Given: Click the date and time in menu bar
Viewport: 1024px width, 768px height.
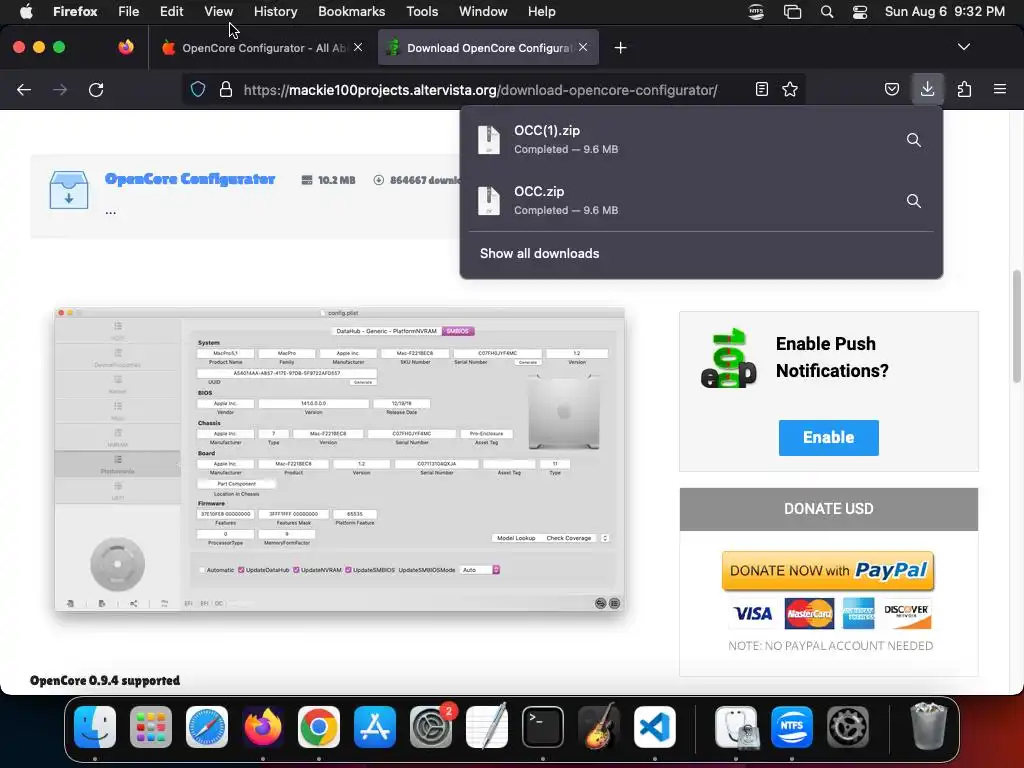Looking at the screenshot, I should click(x=944, y=12).
